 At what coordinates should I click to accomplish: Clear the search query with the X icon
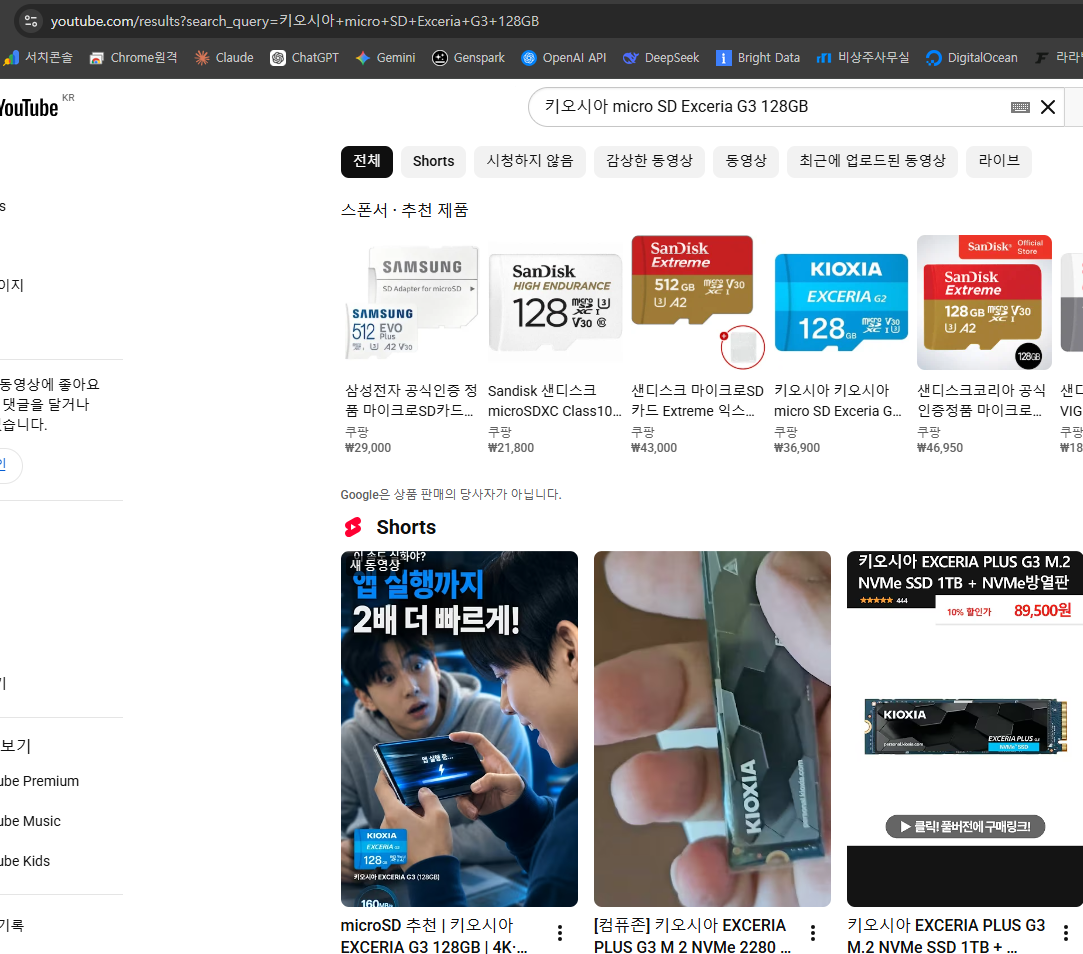(x=1048, y=107)
